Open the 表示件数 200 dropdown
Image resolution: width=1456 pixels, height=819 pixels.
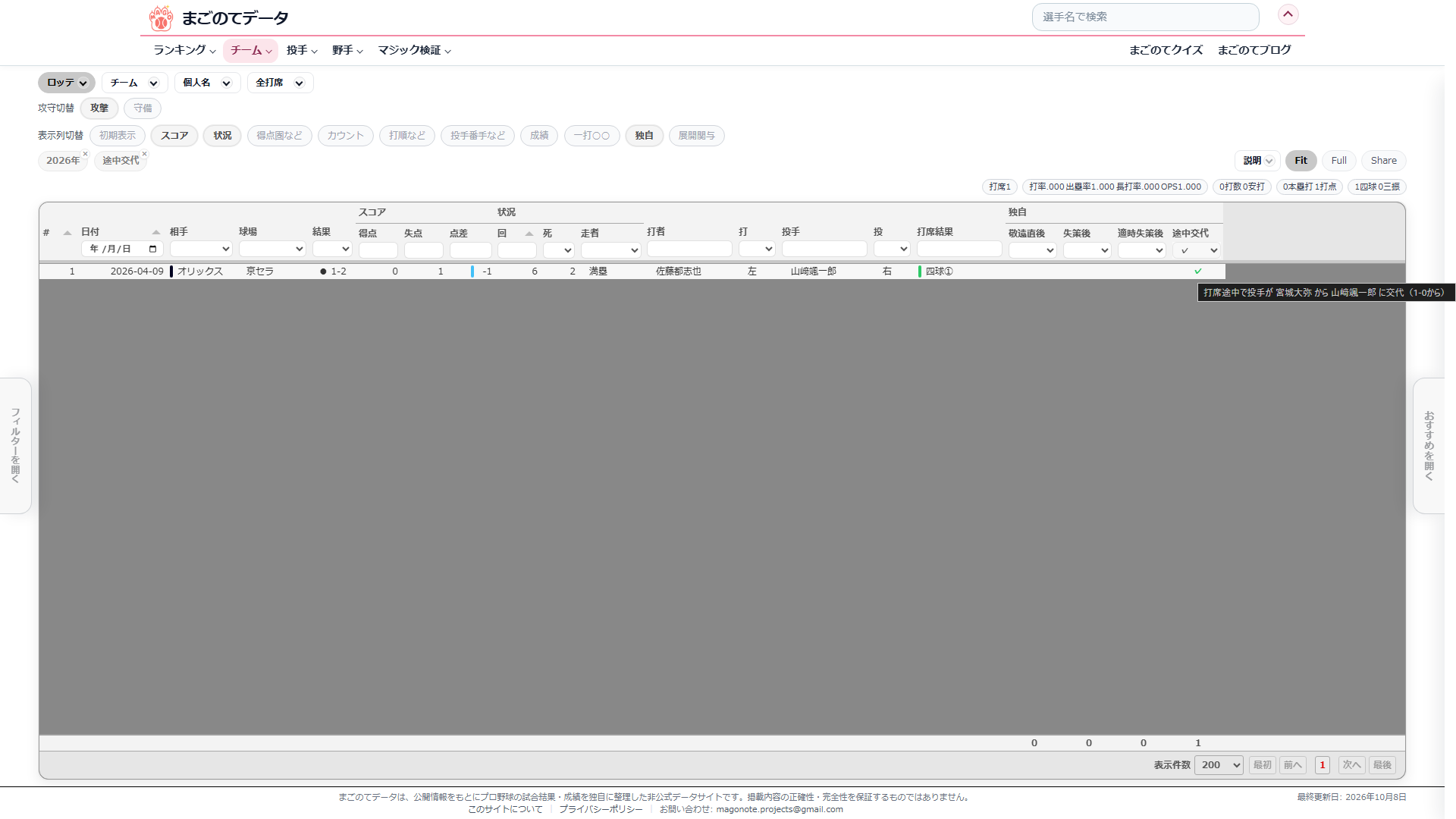coord(1219,765)
